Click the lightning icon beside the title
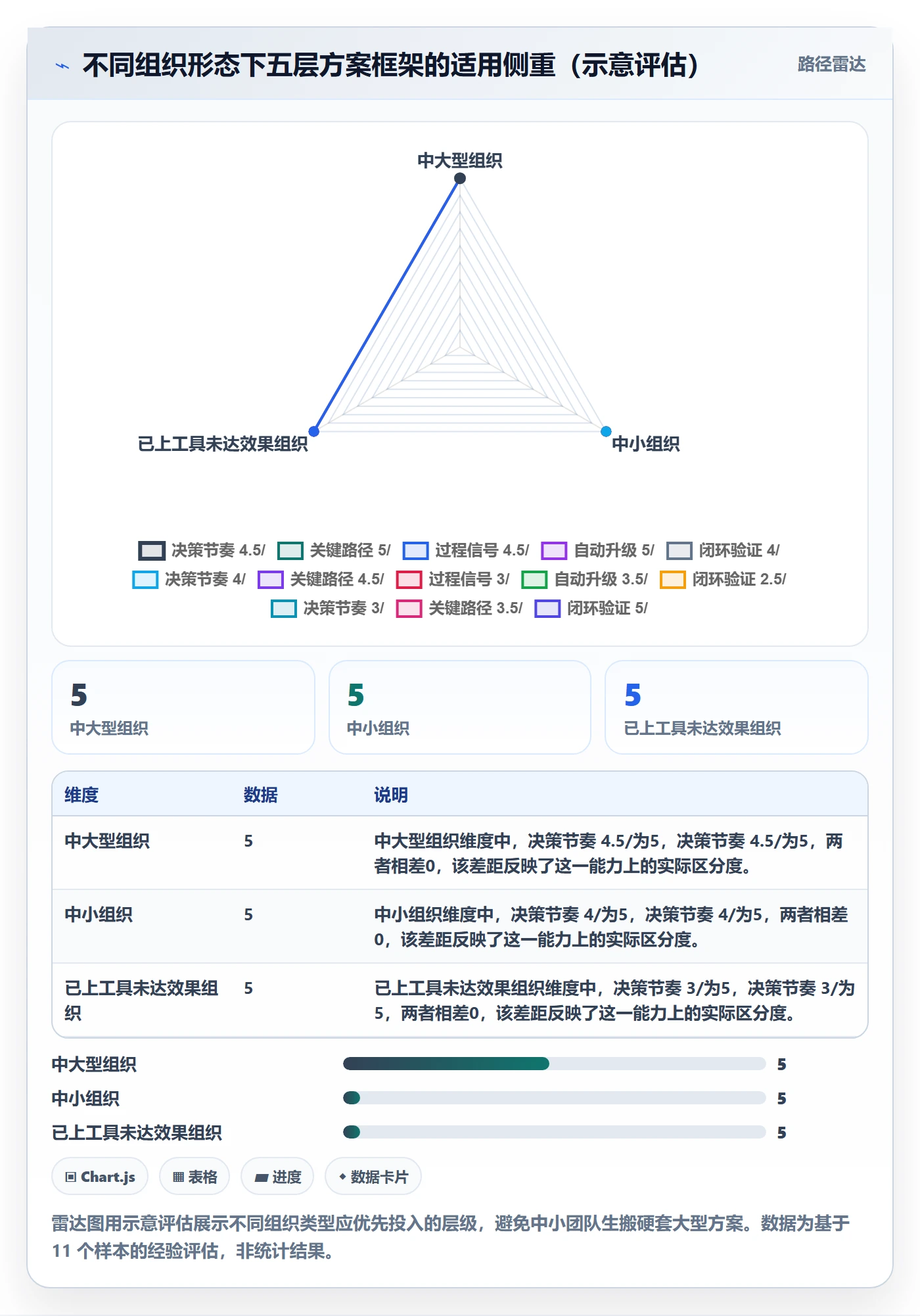Viewport: 920px width, 1316px height. (62, 66)
